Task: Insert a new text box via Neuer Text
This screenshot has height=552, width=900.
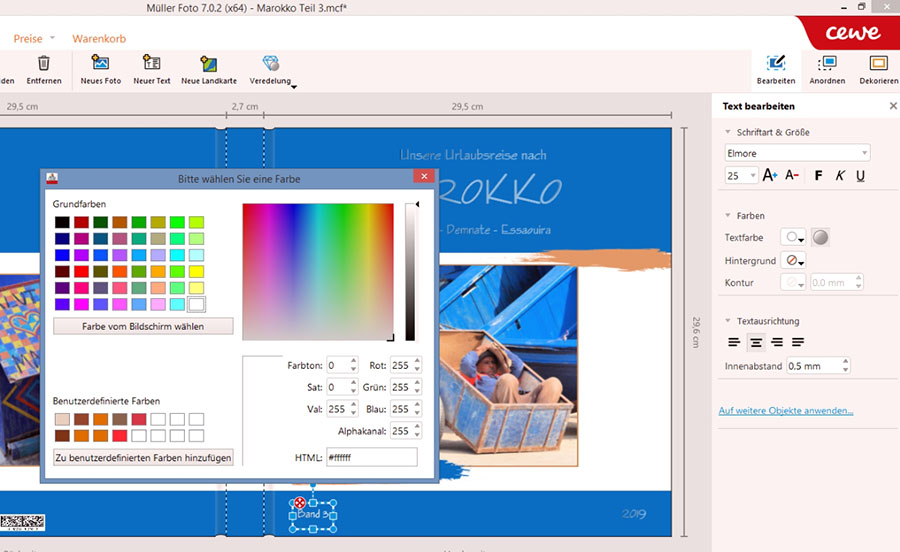Action: pos(152,64)
